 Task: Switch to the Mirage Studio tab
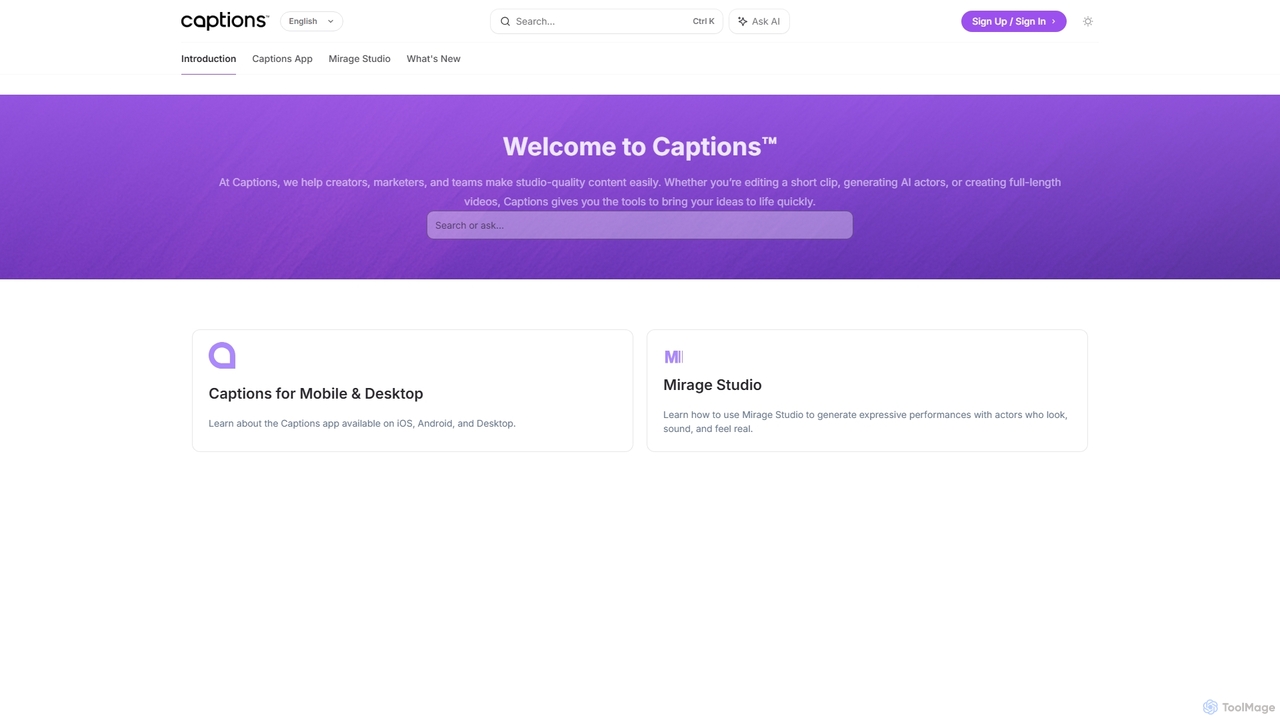pyautogui.click(x=359, y=59)
